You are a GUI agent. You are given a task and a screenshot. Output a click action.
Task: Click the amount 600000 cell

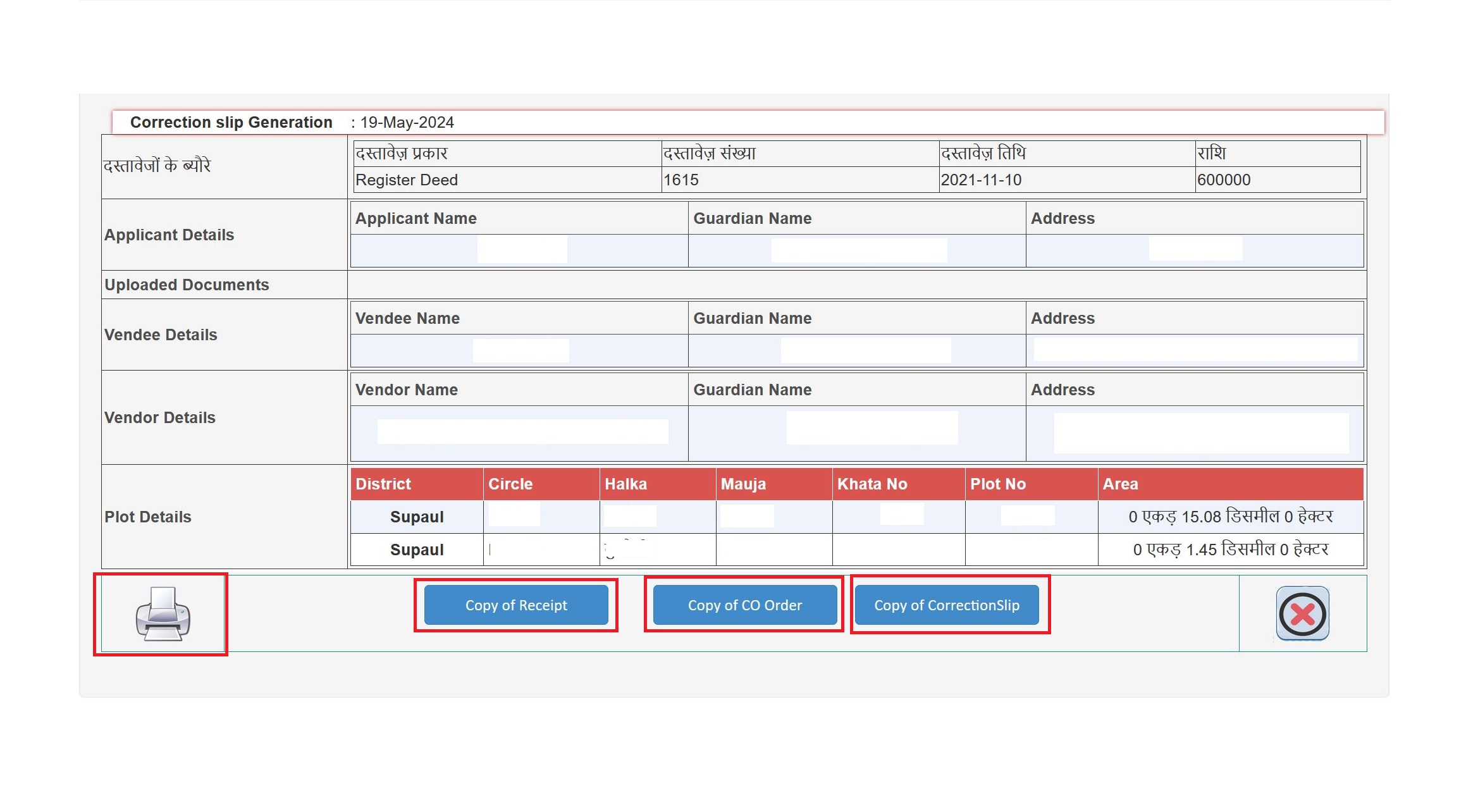(1224, 180)
